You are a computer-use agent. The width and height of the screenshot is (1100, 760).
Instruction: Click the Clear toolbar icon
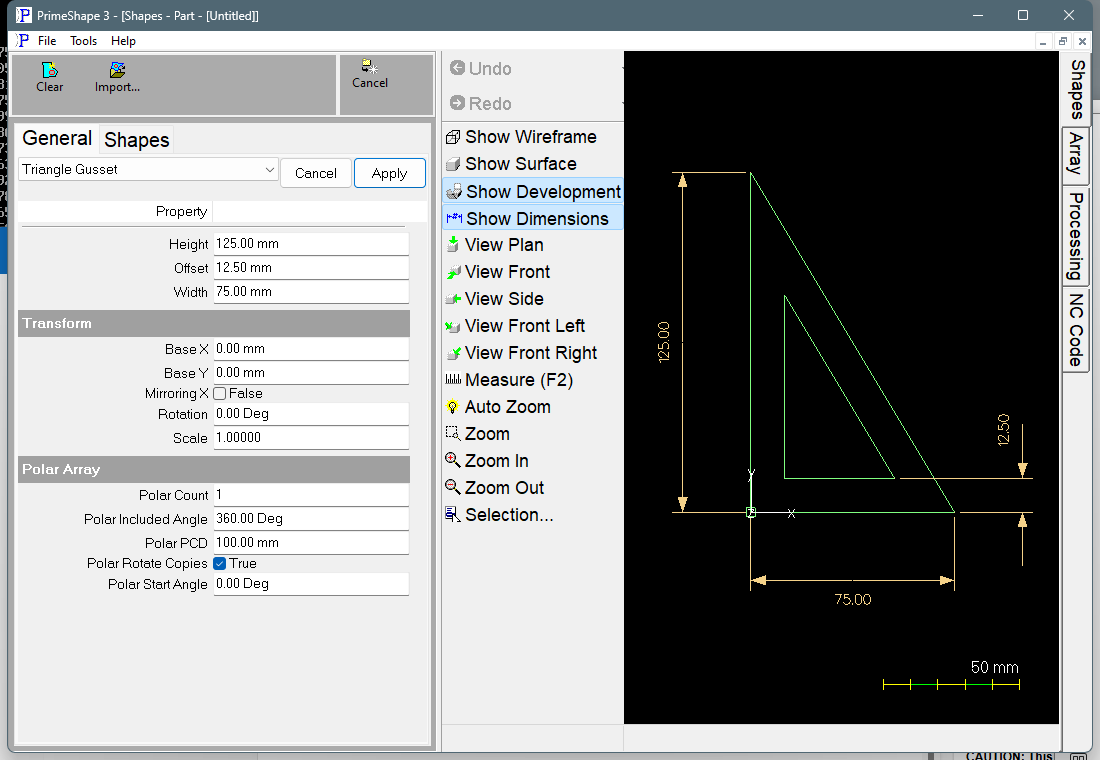tap(50, 70)
